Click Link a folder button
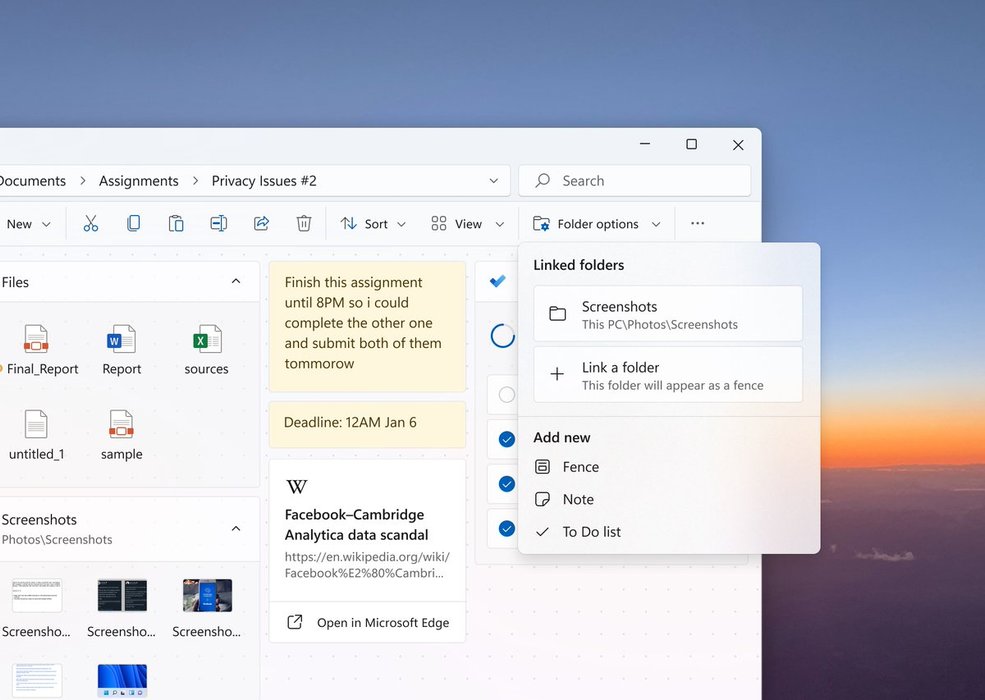 667,375
